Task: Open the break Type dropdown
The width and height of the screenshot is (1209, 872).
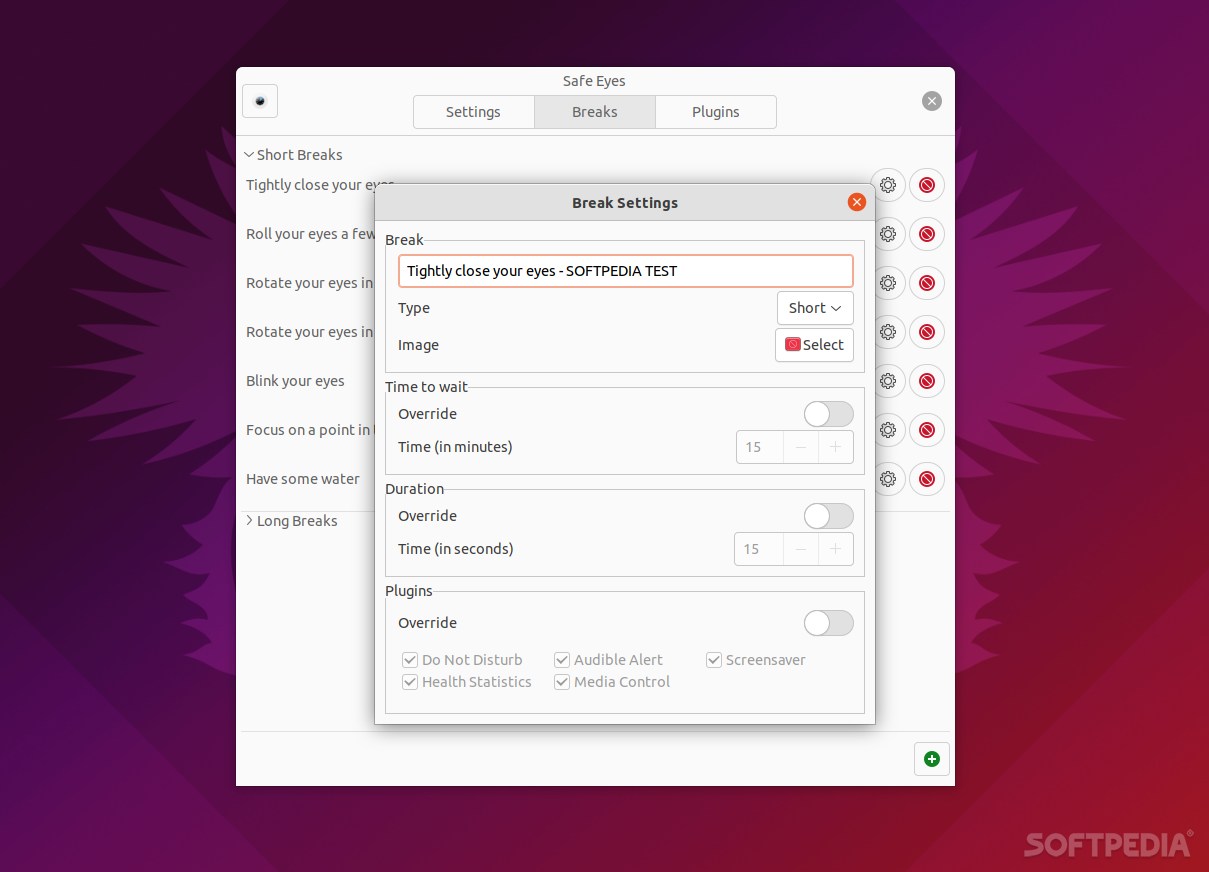Action: pyautogui.click(x=814, y=307)
